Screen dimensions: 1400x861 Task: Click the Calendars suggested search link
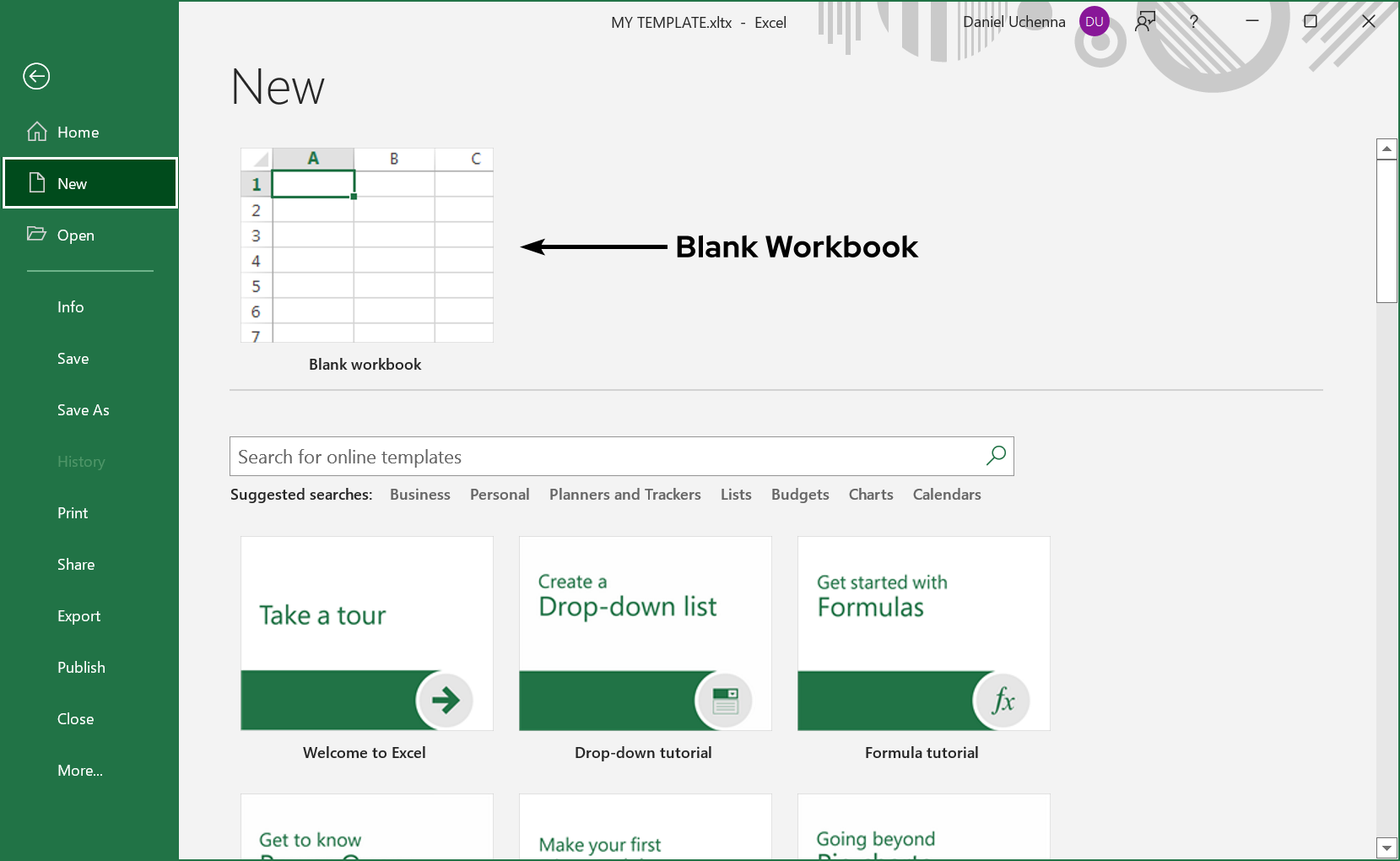coord(946,495)
